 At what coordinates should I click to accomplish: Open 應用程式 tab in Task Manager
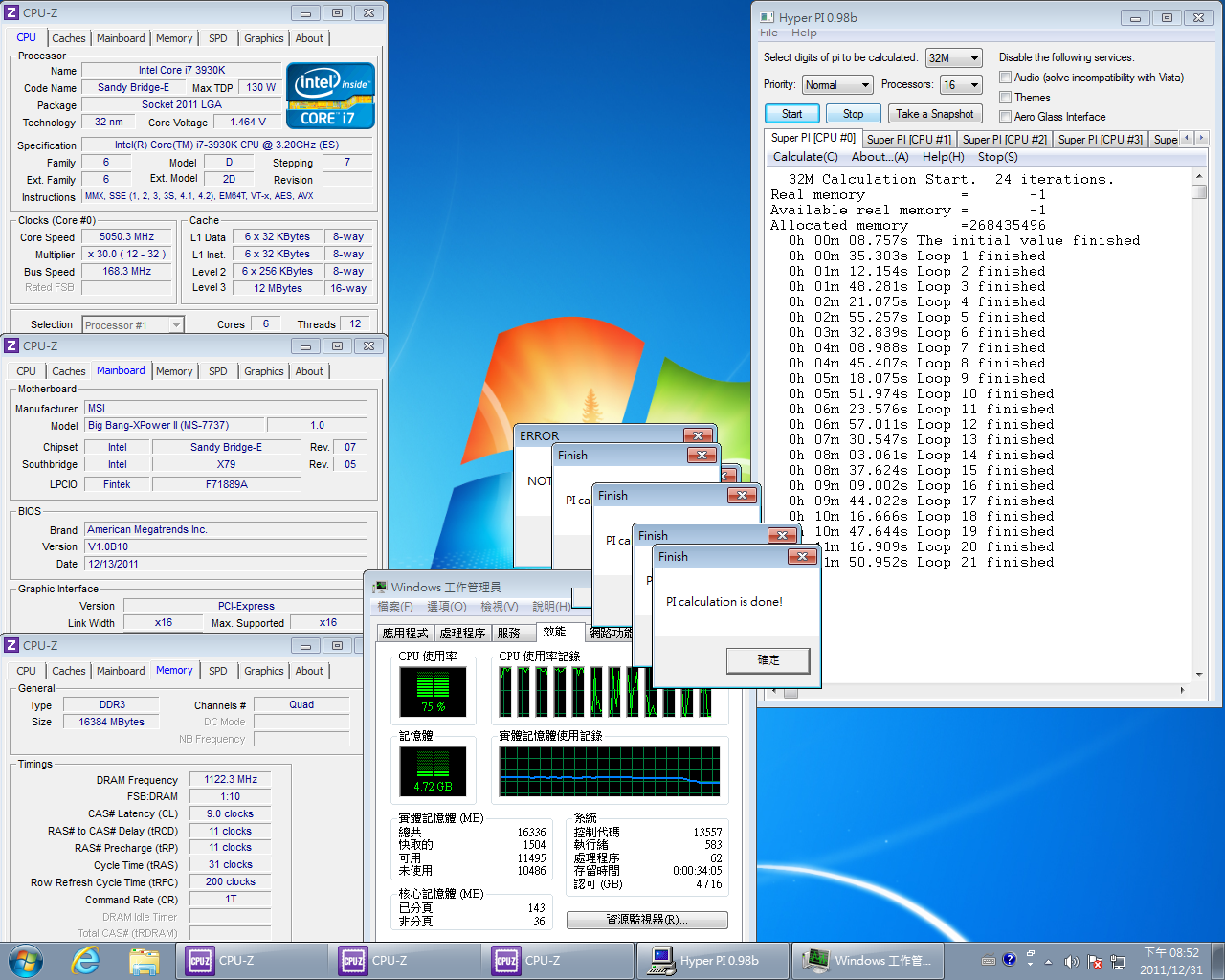pyautogui.click(x=406, y=634)
